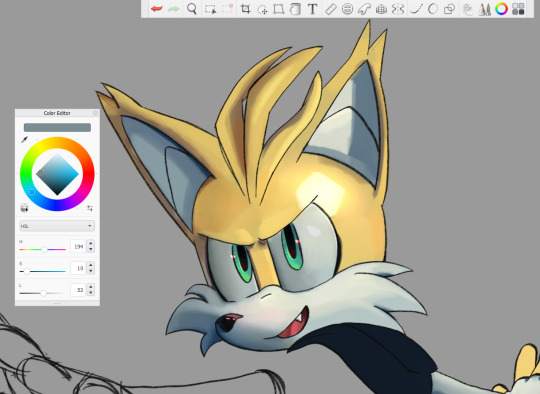
Task: Undo the last stroke with the red arrow
Action: tap(157, 9)
